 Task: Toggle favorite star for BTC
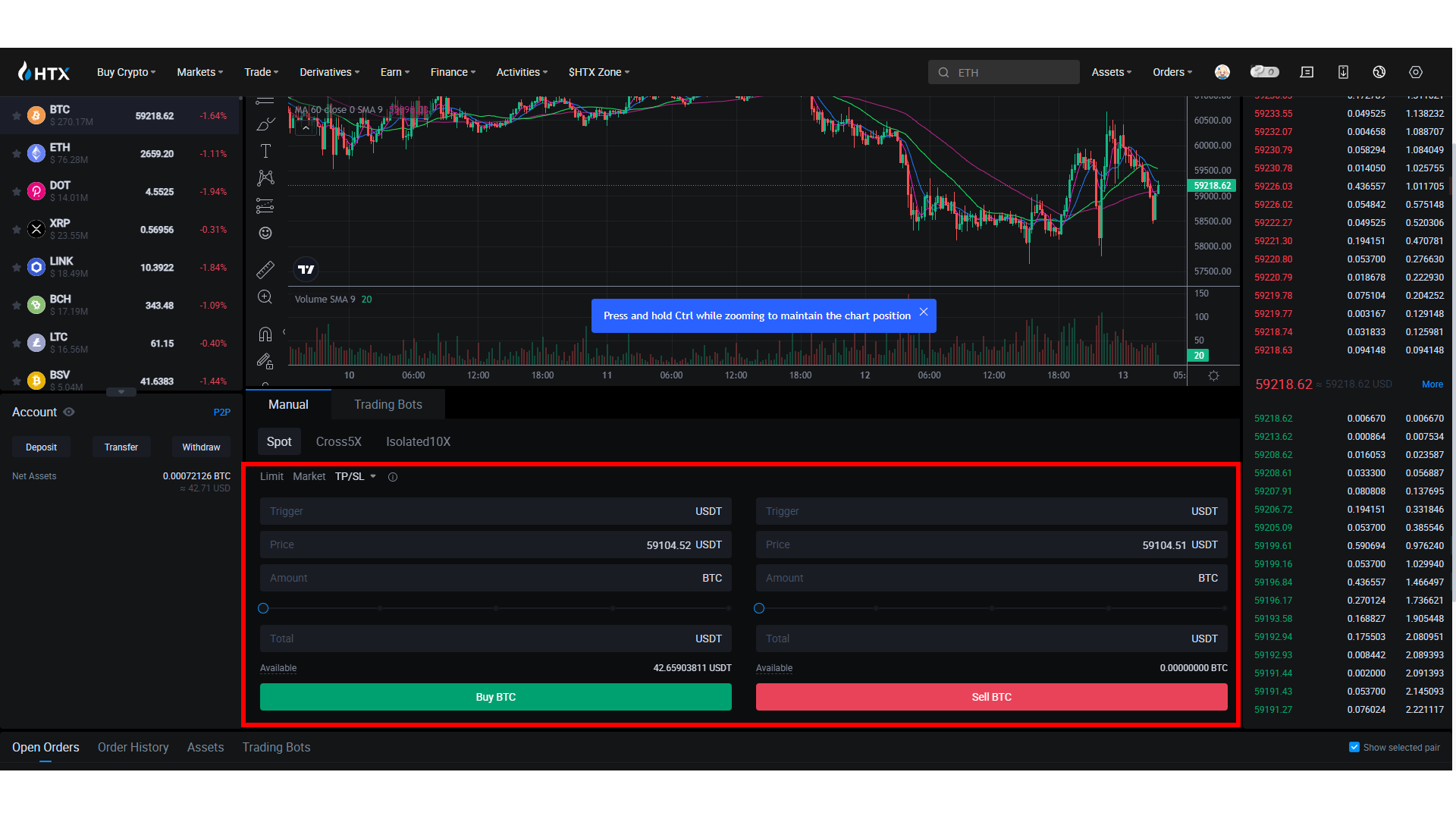(x=16, y=116)
